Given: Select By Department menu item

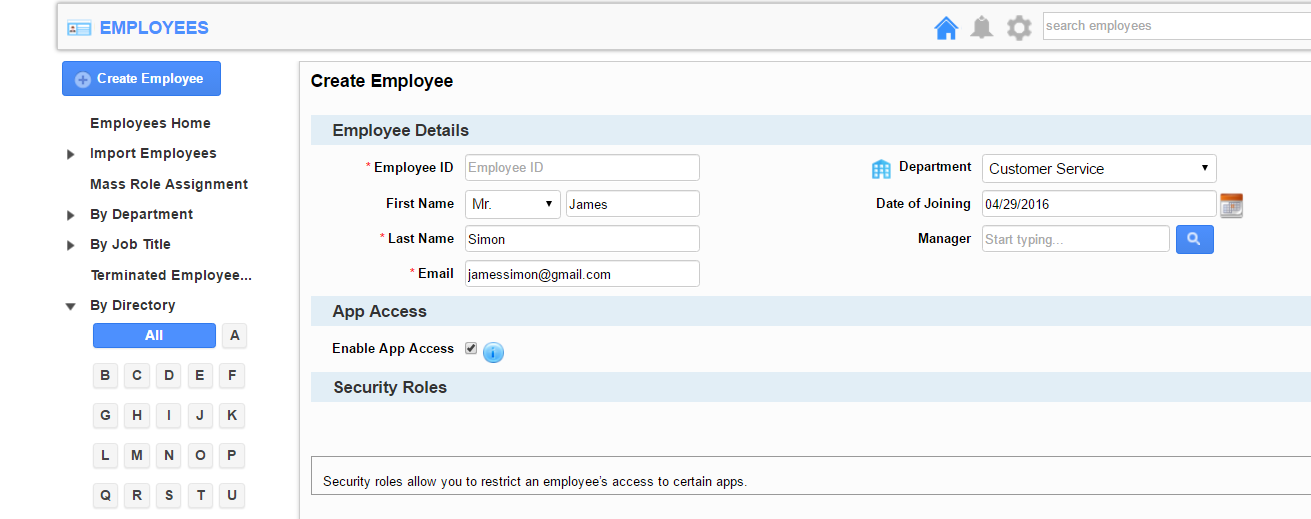Looking at the screenshot, I should click(141, 214).
